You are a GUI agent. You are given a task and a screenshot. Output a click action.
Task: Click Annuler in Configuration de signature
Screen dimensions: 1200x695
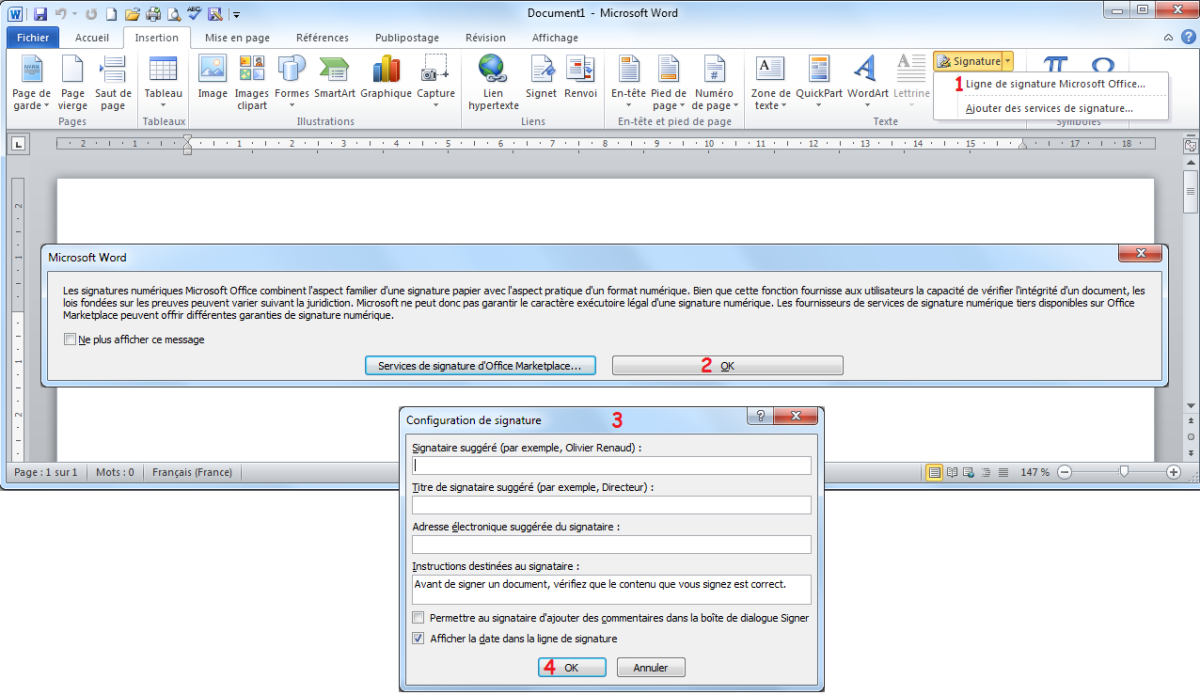651,667
